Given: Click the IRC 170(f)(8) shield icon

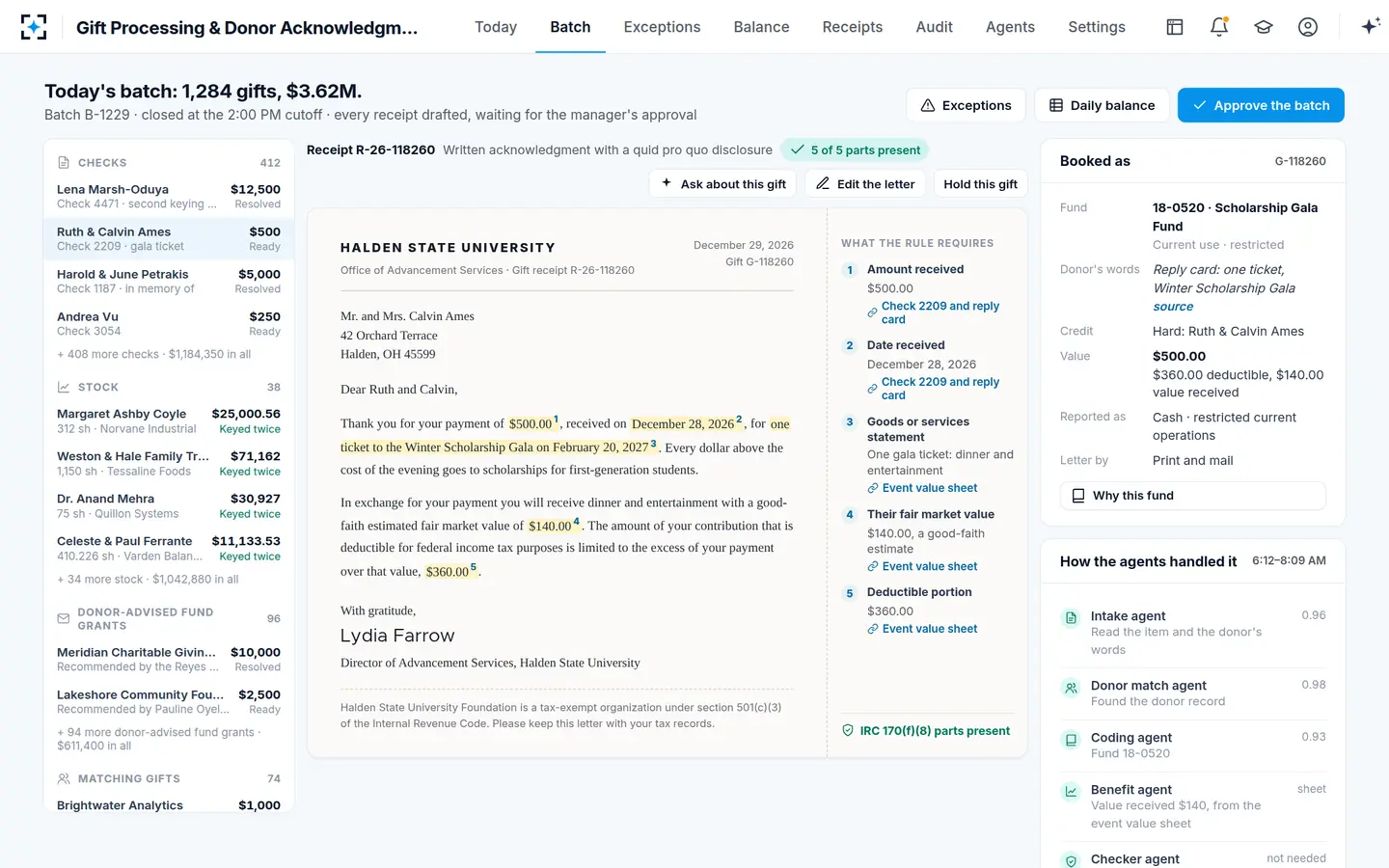Looking at the screenshot, I should (848, 731).
